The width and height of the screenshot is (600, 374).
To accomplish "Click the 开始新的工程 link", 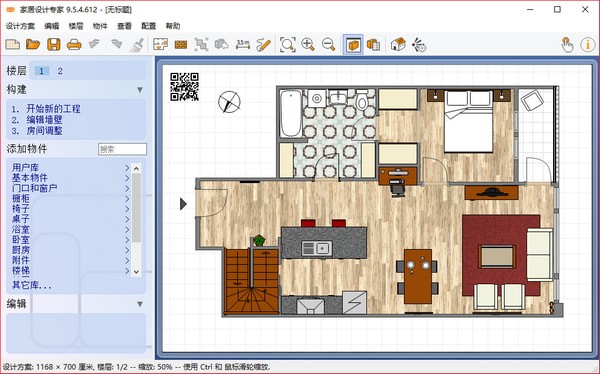I will click(x=53, y=109).
